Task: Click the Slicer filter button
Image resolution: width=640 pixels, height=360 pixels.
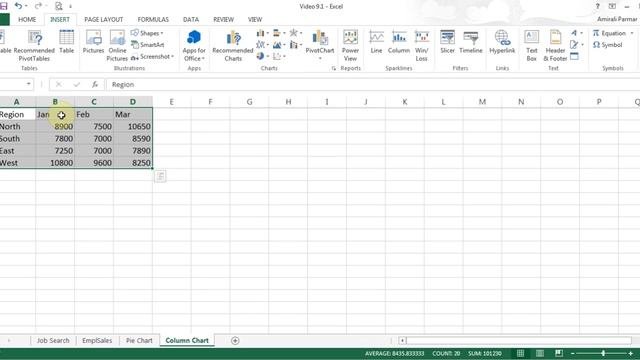Action: coord(447,42)
